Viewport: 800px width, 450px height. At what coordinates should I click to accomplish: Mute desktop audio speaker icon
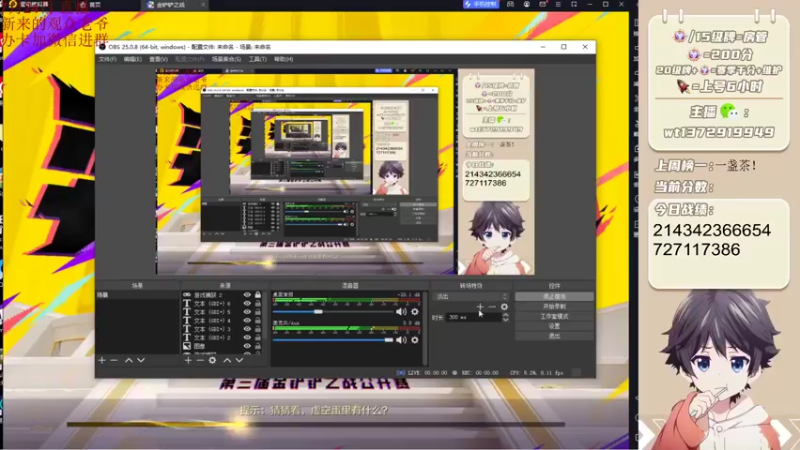click(x=401, y=311)
